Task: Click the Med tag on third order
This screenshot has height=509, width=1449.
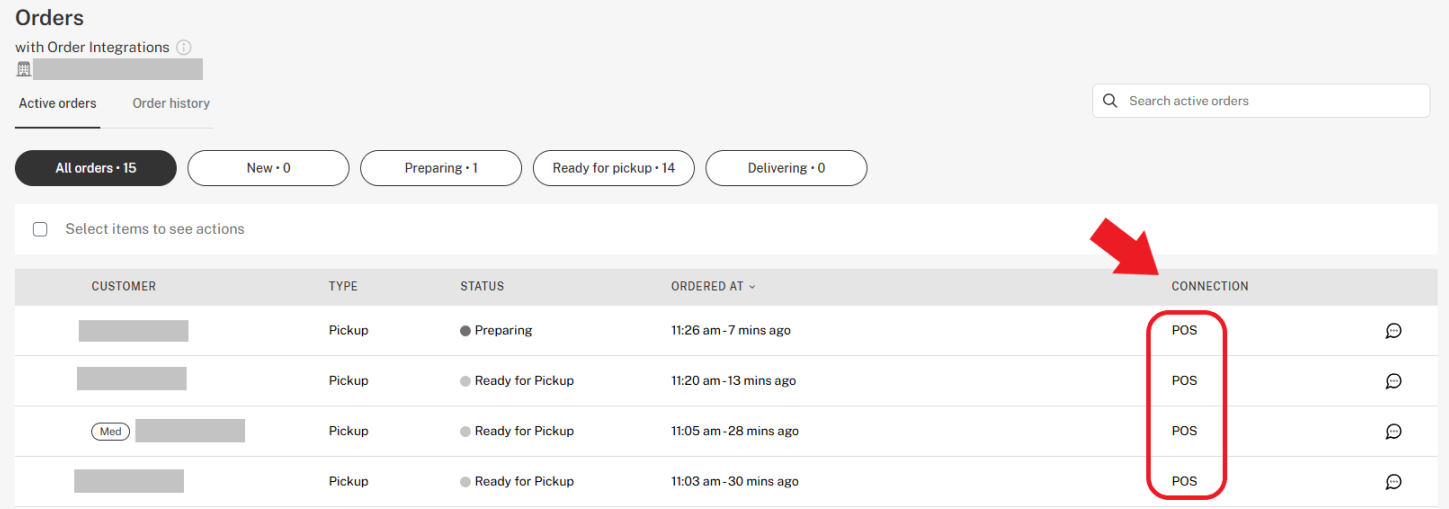Action: tap(110, 432)
